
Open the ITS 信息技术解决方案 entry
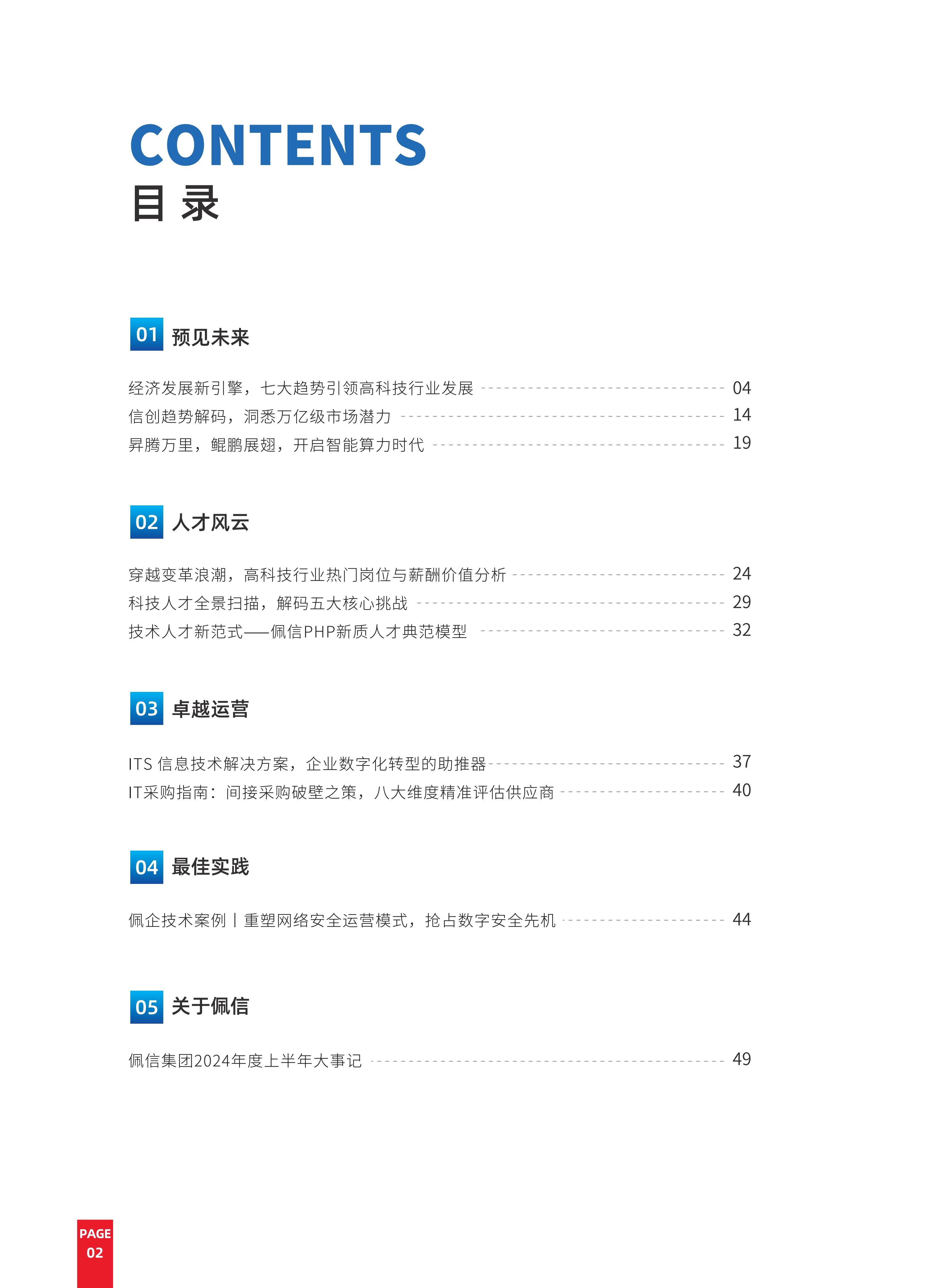coord(439,763)
